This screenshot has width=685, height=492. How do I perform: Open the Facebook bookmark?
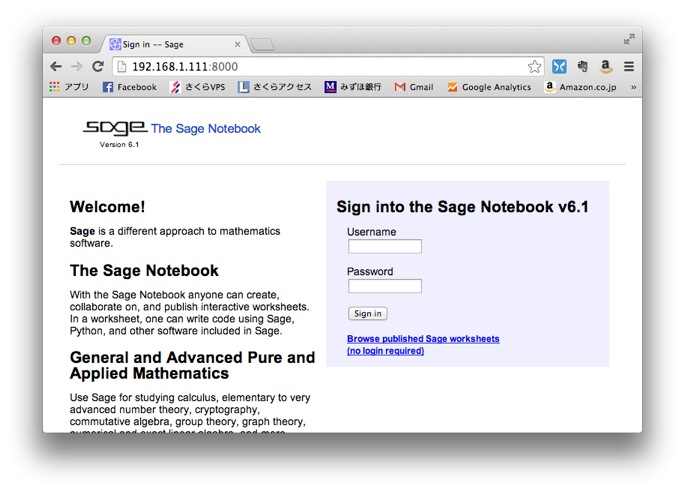pyautogui.click(x=130, y=87)
